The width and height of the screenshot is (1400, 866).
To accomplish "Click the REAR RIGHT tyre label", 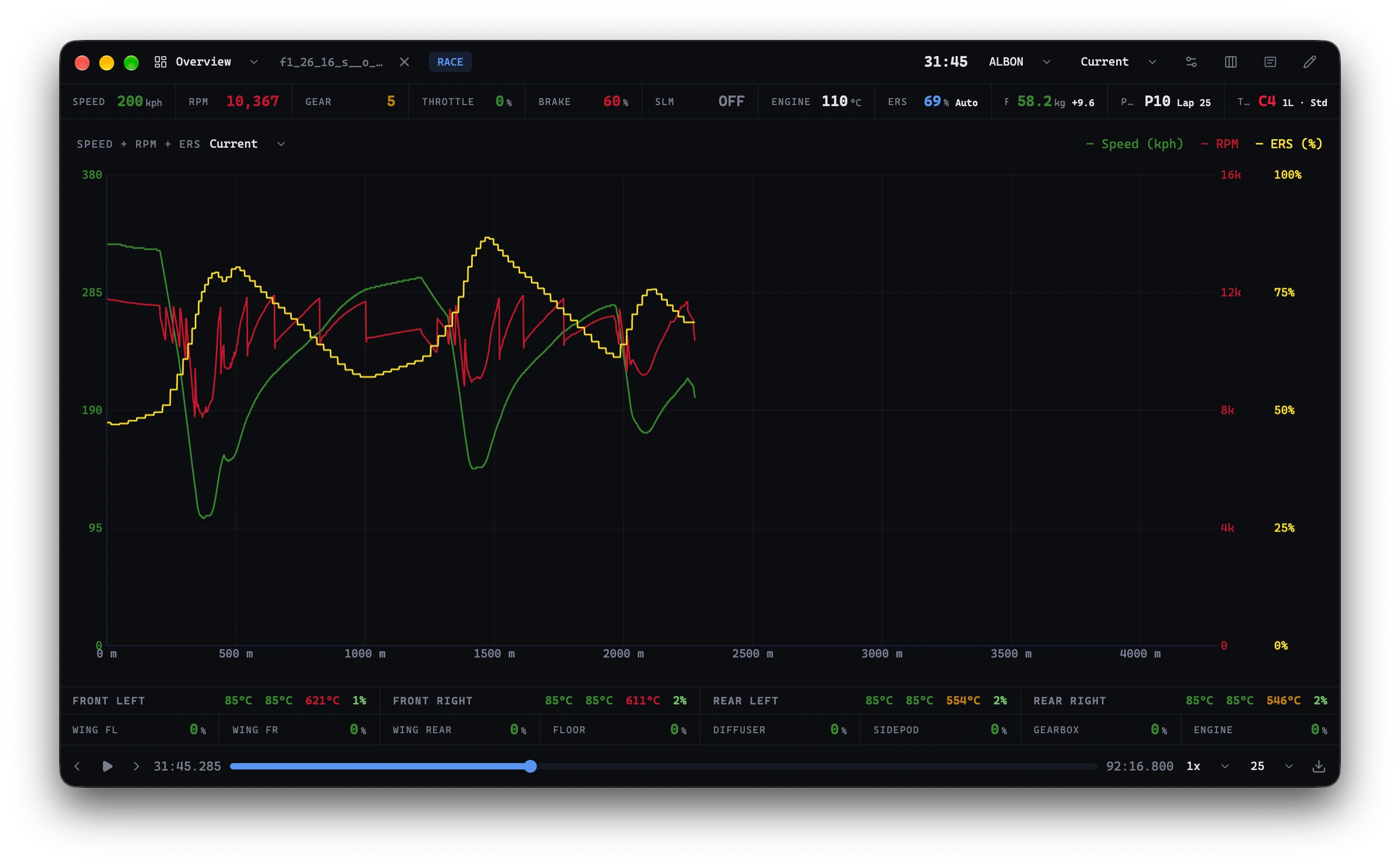I will [x=1069, y=701].
